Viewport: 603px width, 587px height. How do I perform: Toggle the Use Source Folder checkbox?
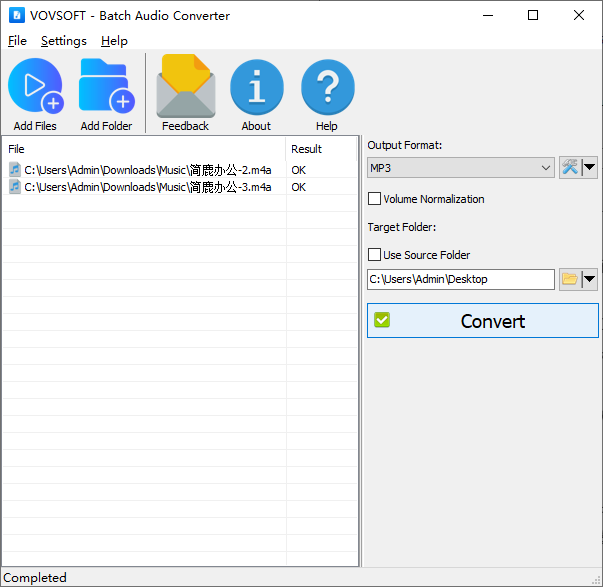375,255
